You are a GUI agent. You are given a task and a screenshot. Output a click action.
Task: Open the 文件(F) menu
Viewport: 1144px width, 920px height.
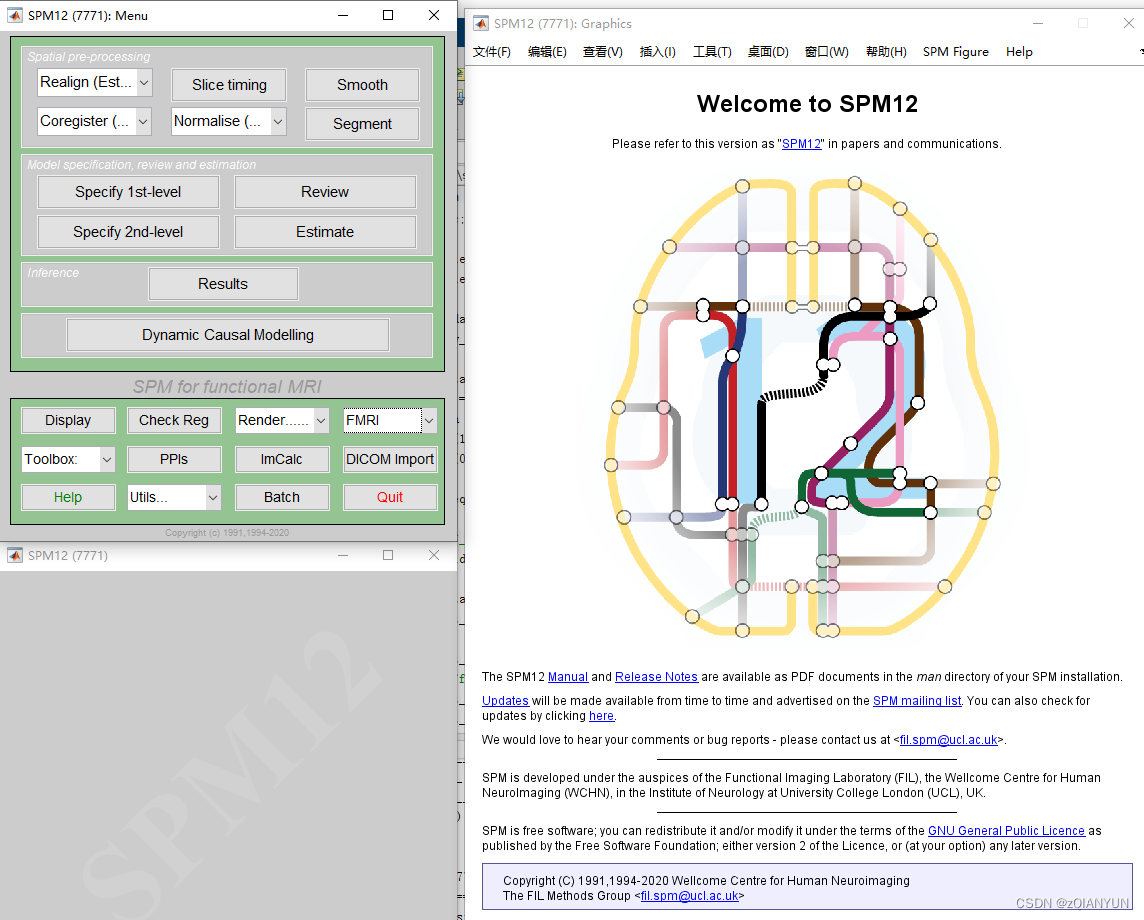tap(492, 52)
